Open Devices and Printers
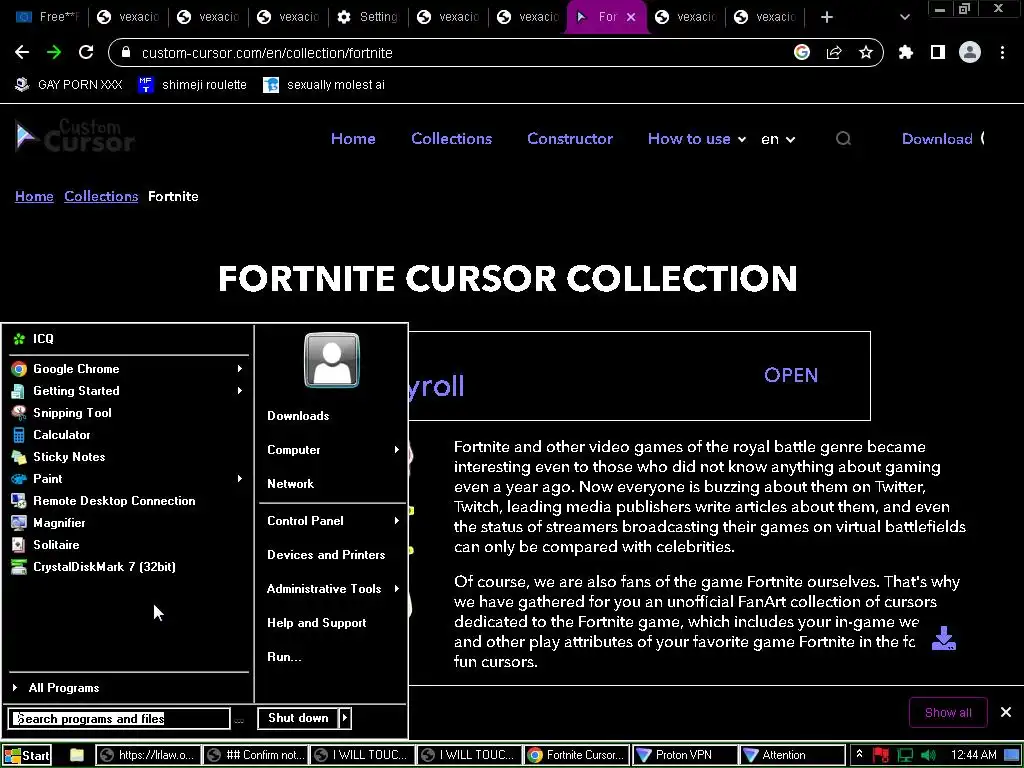1024x768 pixels. tap(326, 555)
